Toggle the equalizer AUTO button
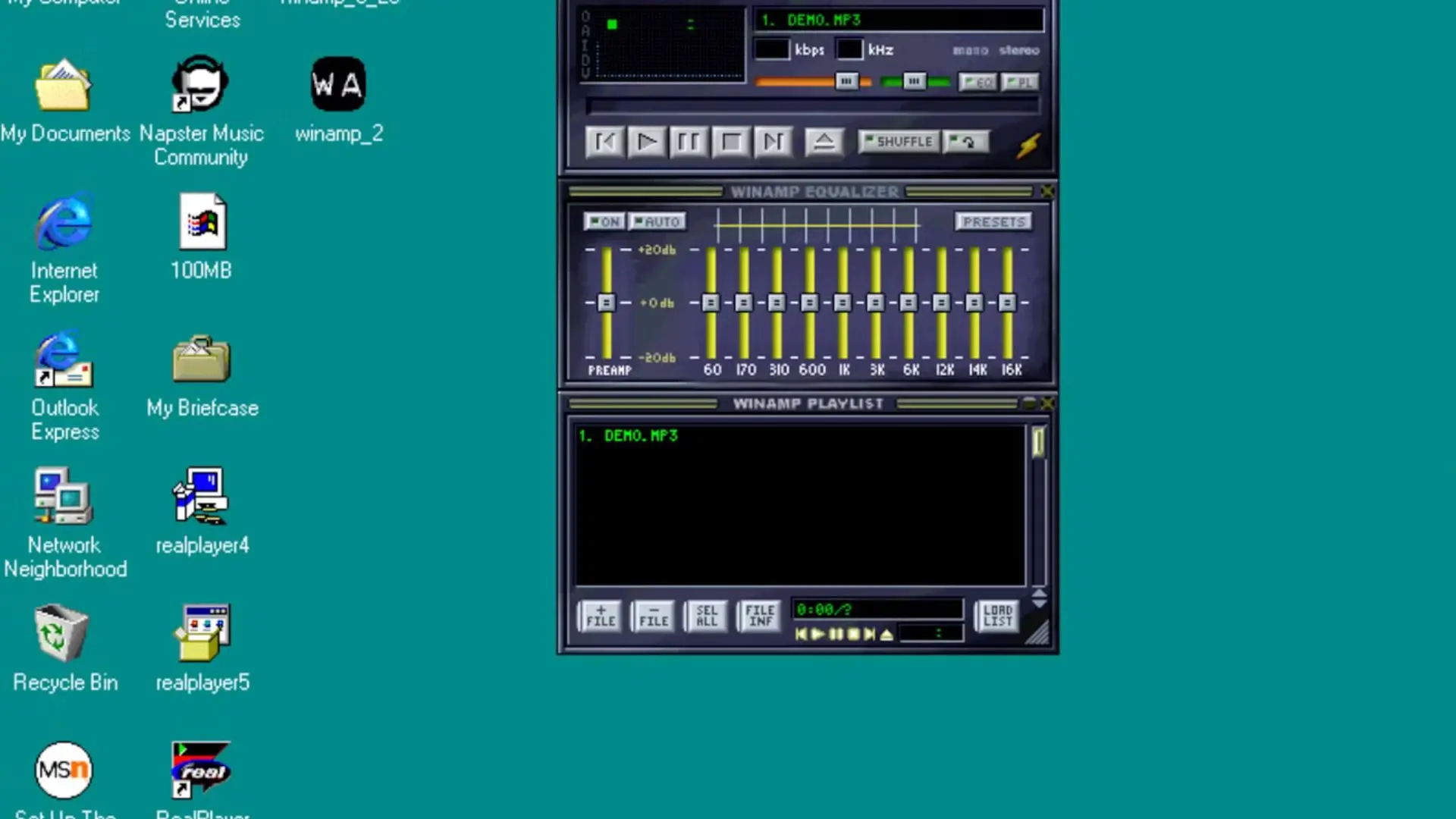Image resolution: width=1456 pixels, height=819 pixels. point(657,221)
